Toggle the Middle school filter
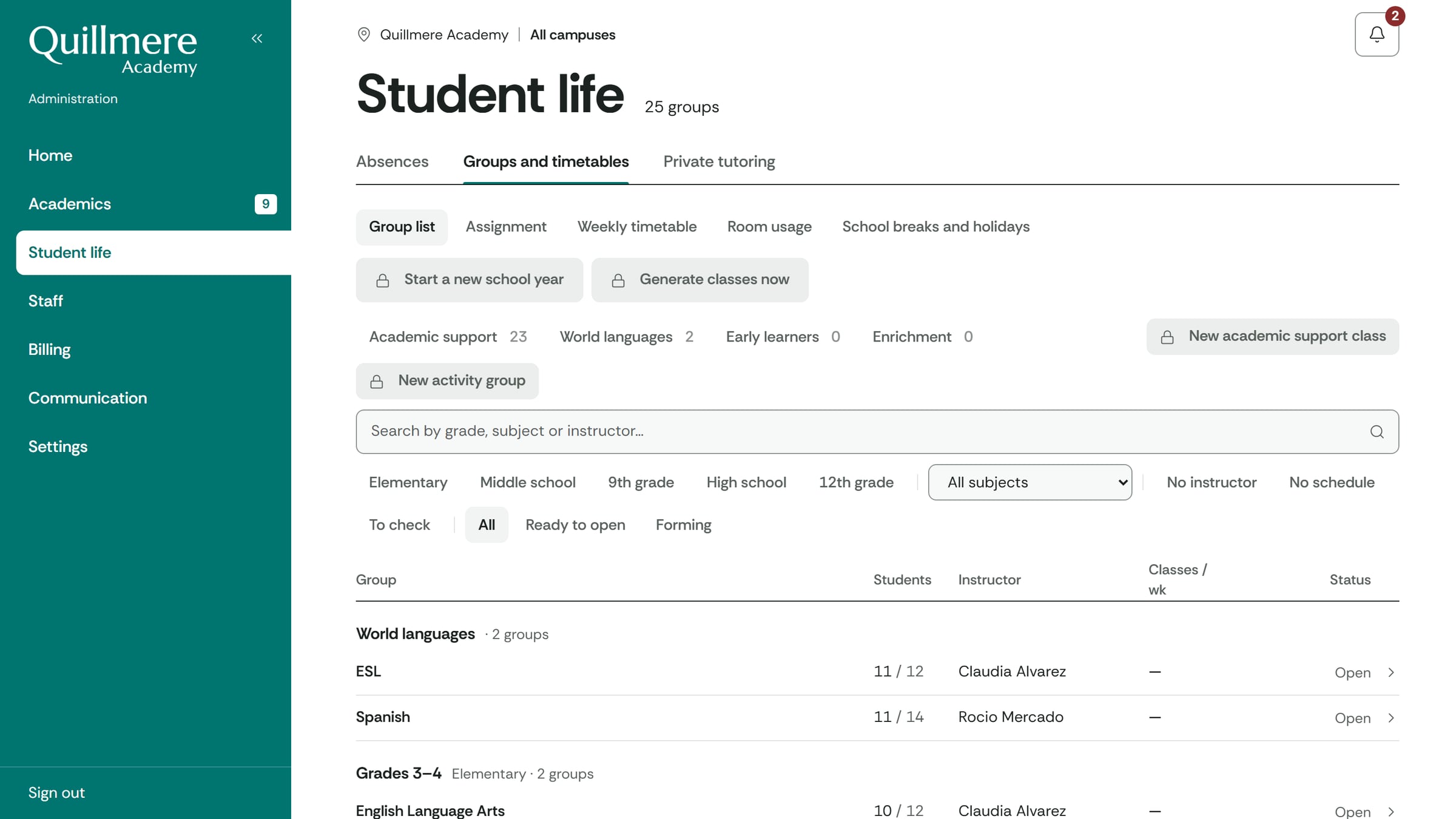 click(528, 482)
